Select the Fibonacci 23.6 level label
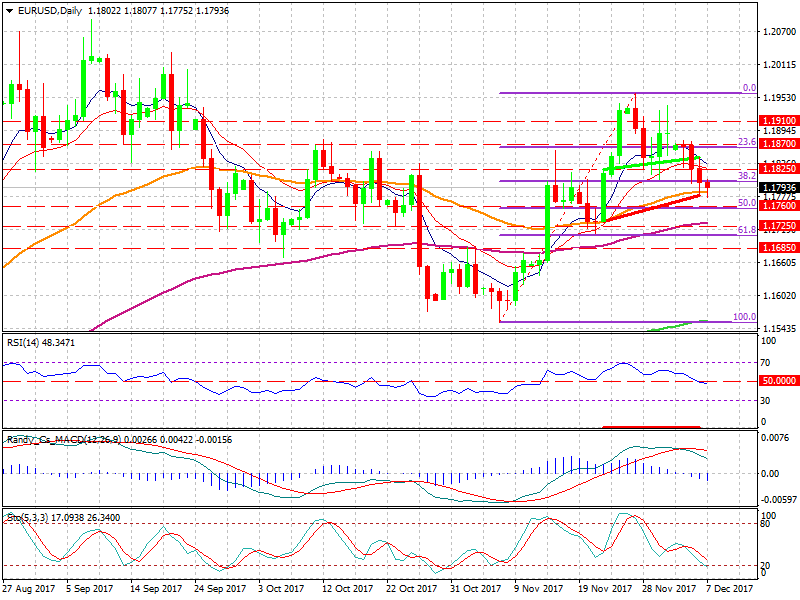 click(747, 142)
